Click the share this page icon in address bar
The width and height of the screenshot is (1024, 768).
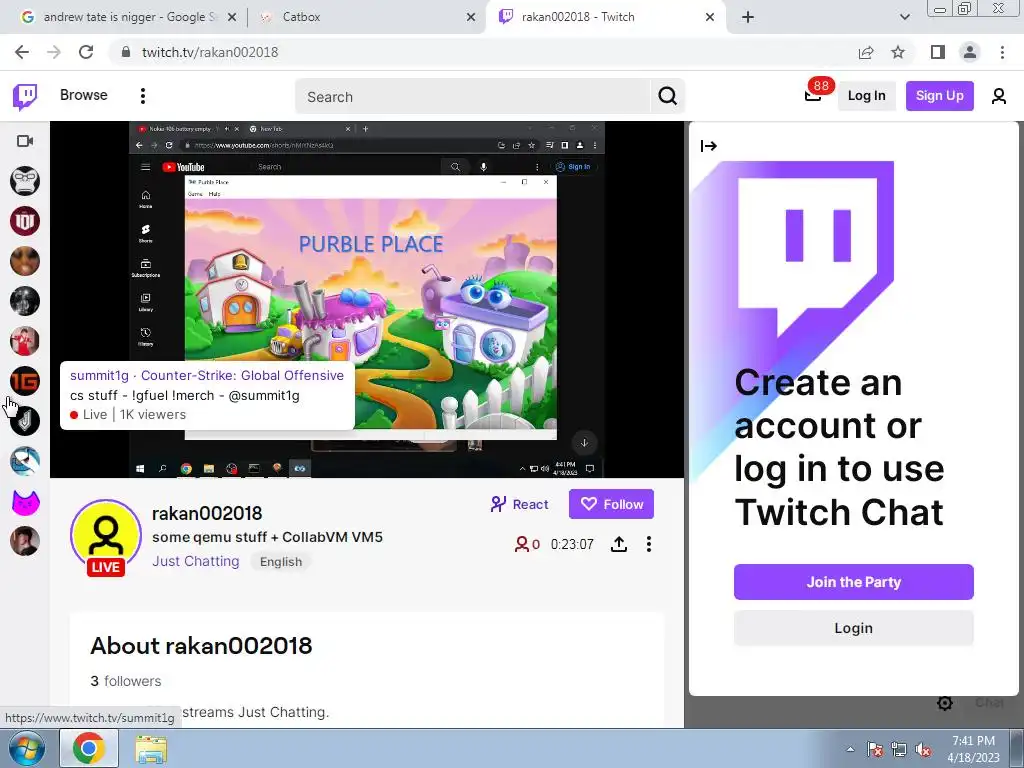(x=866, y=52)
